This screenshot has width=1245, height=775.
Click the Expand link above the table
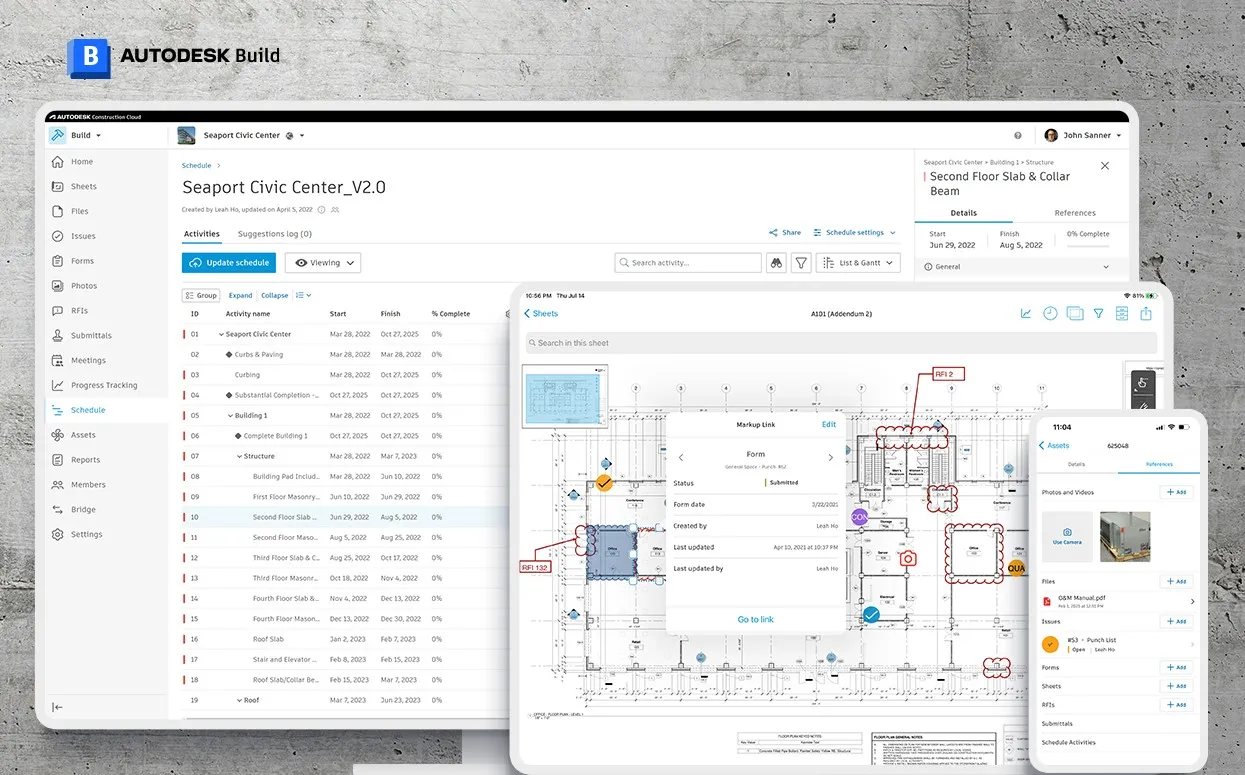tap(240, 295)
